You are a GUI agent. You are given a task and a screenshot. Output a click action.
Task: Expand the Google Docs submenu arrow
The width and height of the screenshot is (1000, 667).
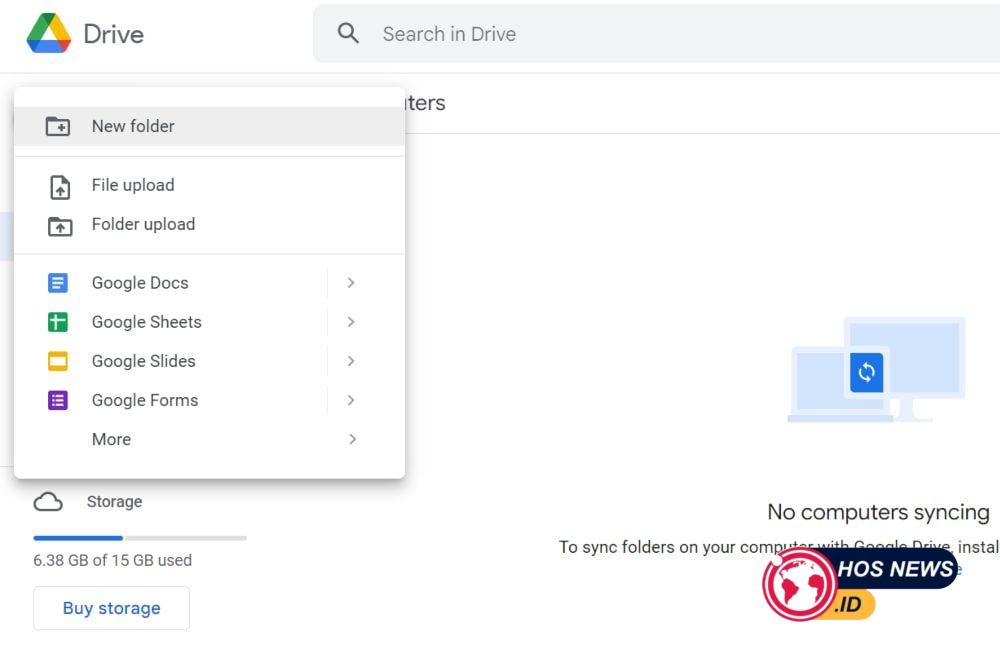(351, 283)
